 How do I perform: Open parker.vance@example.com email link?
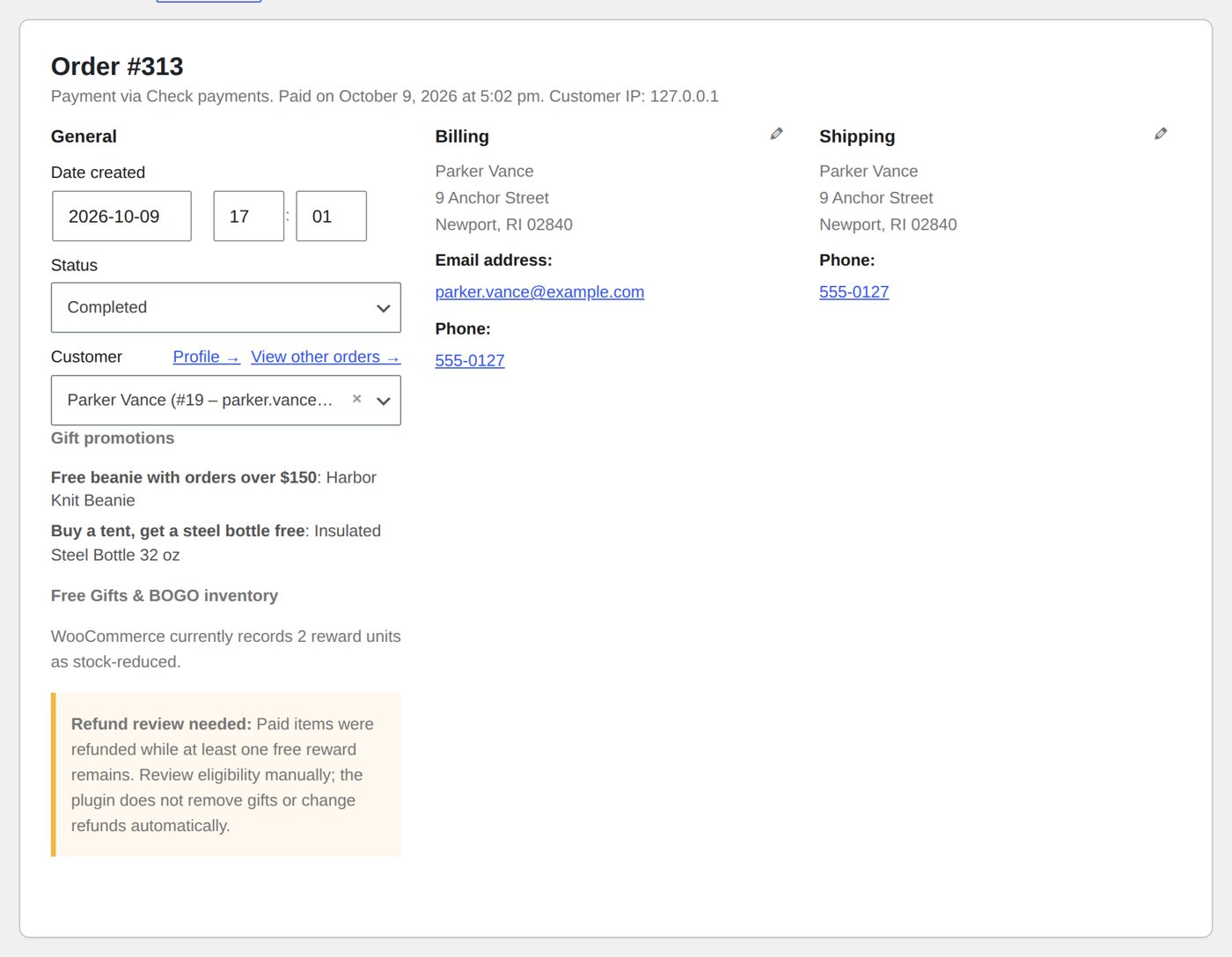pos(539,291)
